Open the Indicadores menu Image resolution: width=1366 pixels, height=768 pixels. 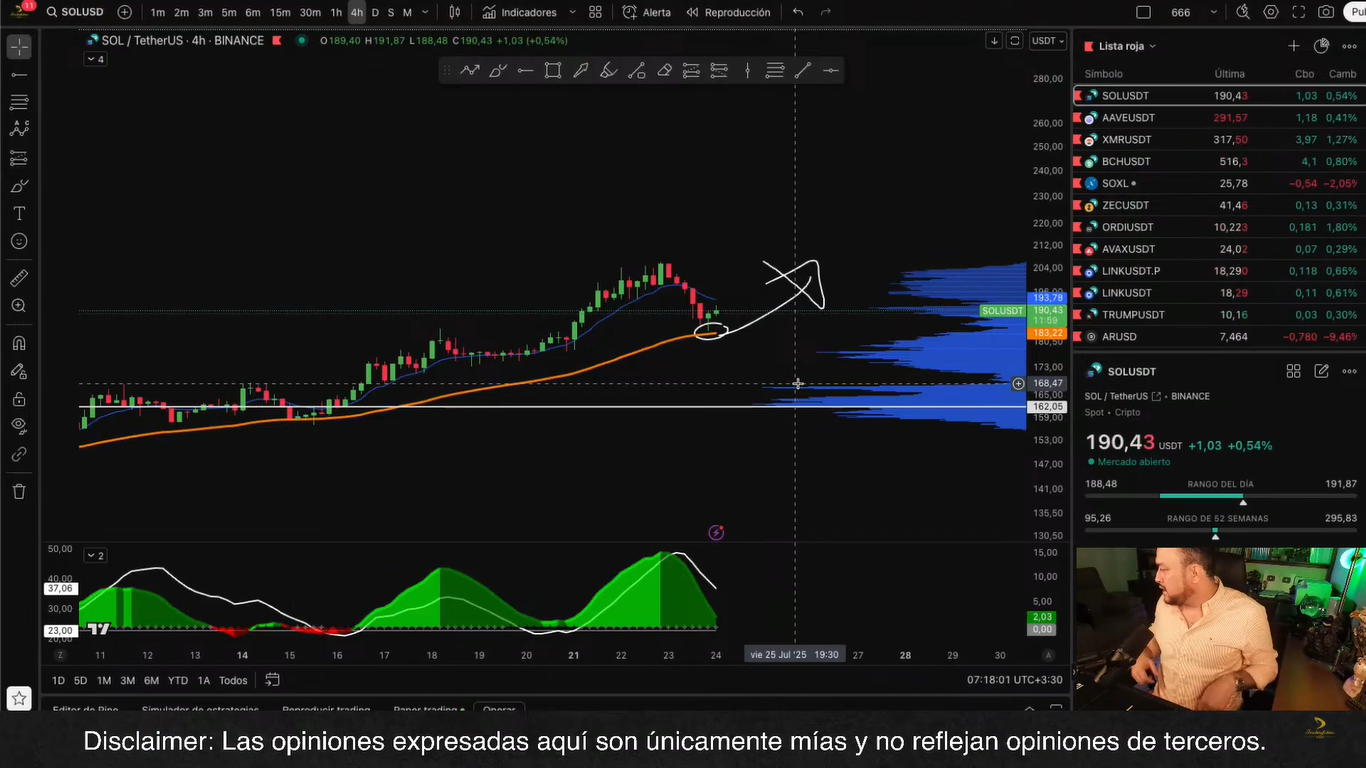[x=519, y=12]
